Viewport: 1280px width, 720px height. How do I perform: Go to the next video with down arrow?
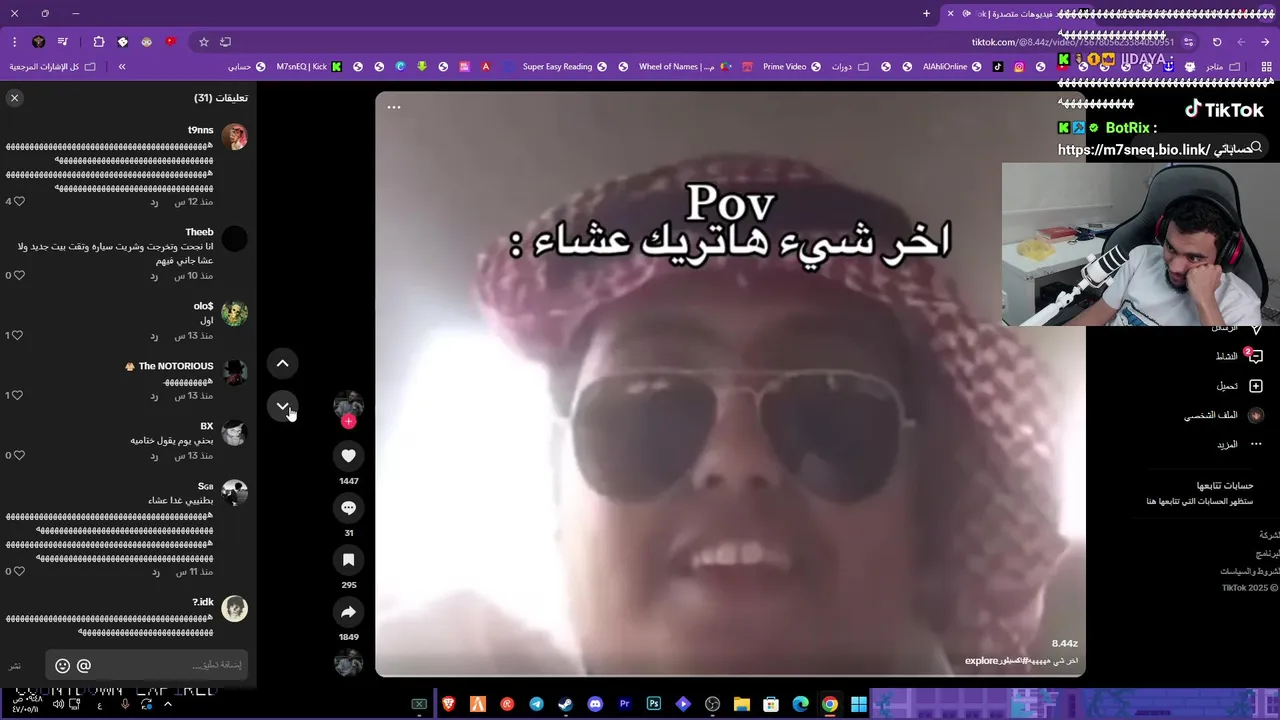[x=283, y=406]
